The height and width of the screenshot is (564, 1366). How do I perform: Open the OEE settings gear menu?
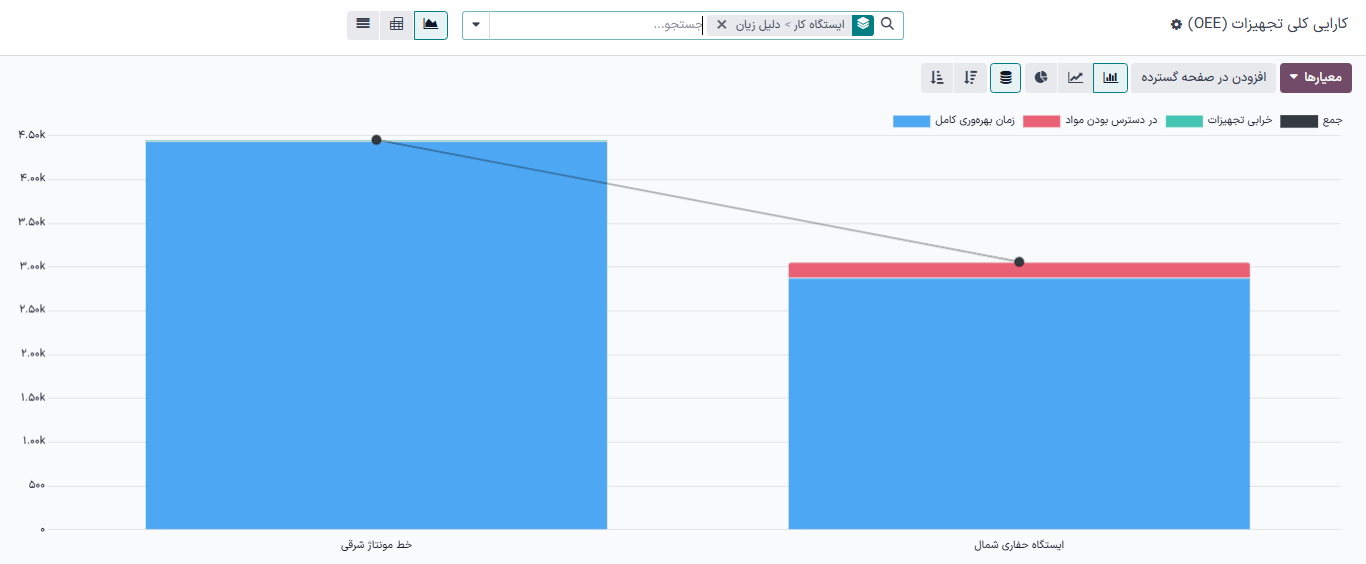(x=1176, y=24)
